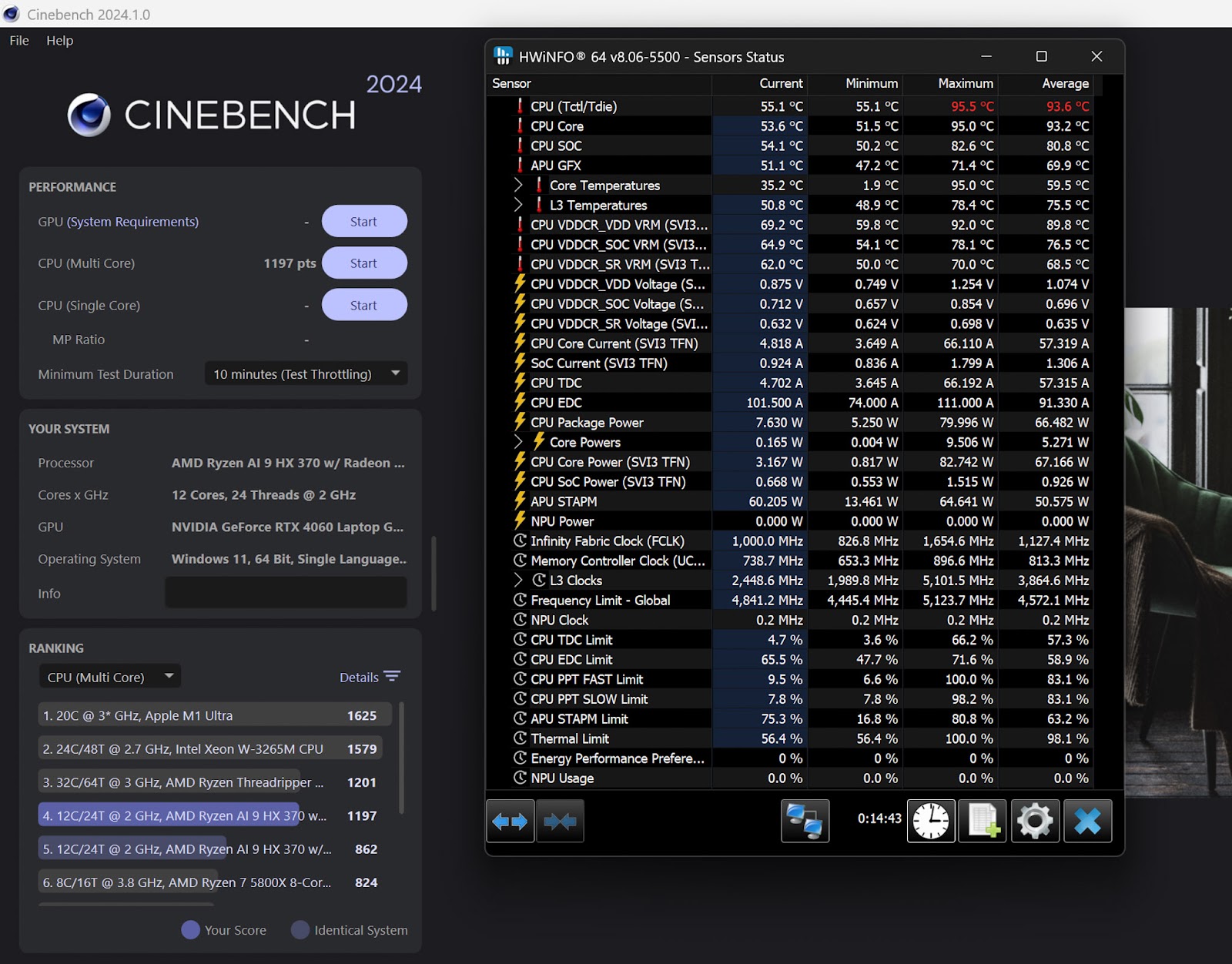Image resolution: width=1232 pixels, height=964 pixels.
Task: Click the blue X close sensors icon
Action: (x=1087, y=821)
